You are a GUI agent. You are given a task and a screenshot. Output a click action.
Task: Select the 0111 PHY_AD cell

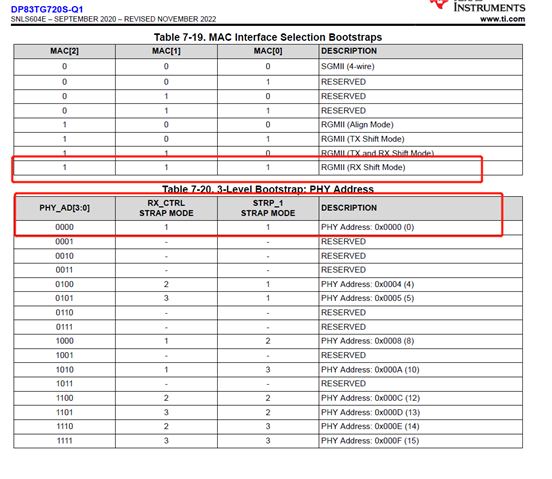pos(64,327)
